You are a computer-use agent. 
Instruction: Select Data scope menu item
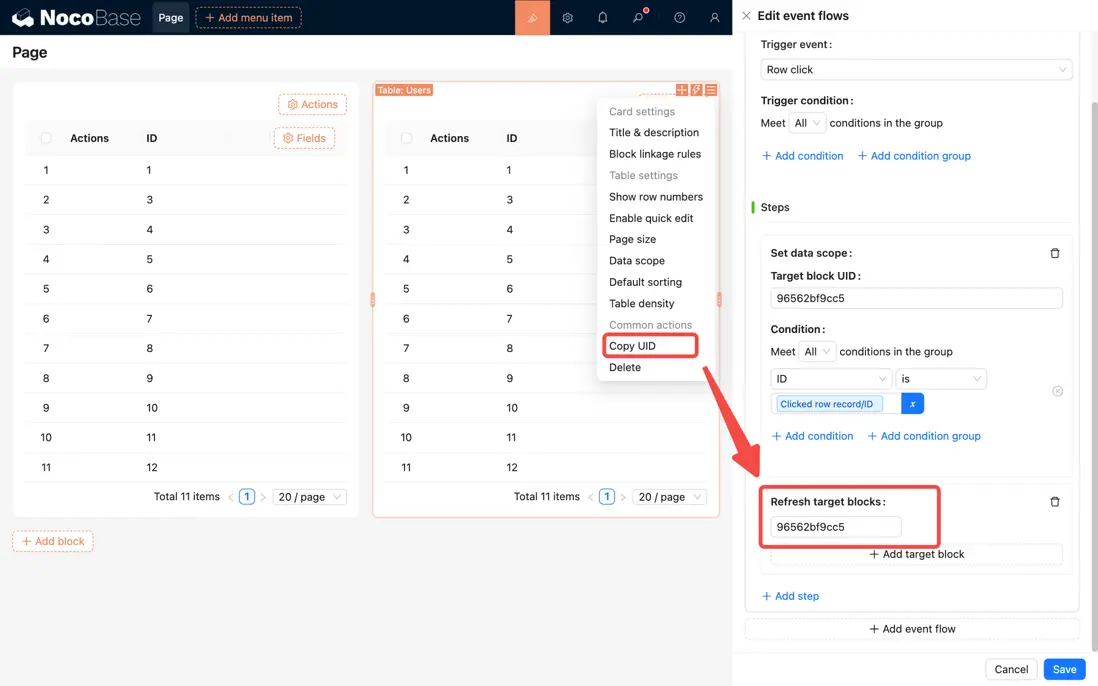pyautogui.click(x=637, y=260)
